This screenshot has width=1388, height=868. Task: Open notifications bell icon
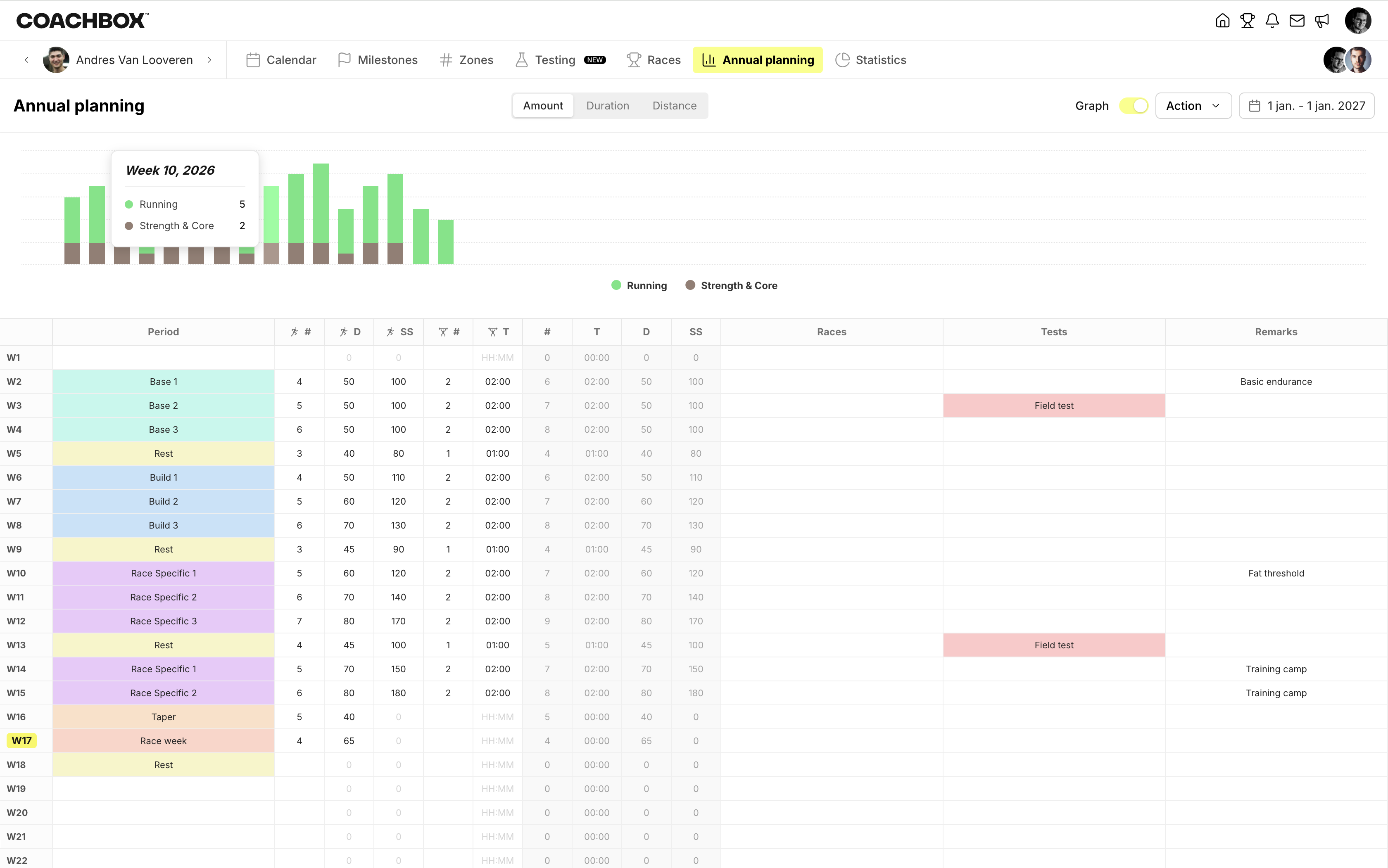point(1272,21)
